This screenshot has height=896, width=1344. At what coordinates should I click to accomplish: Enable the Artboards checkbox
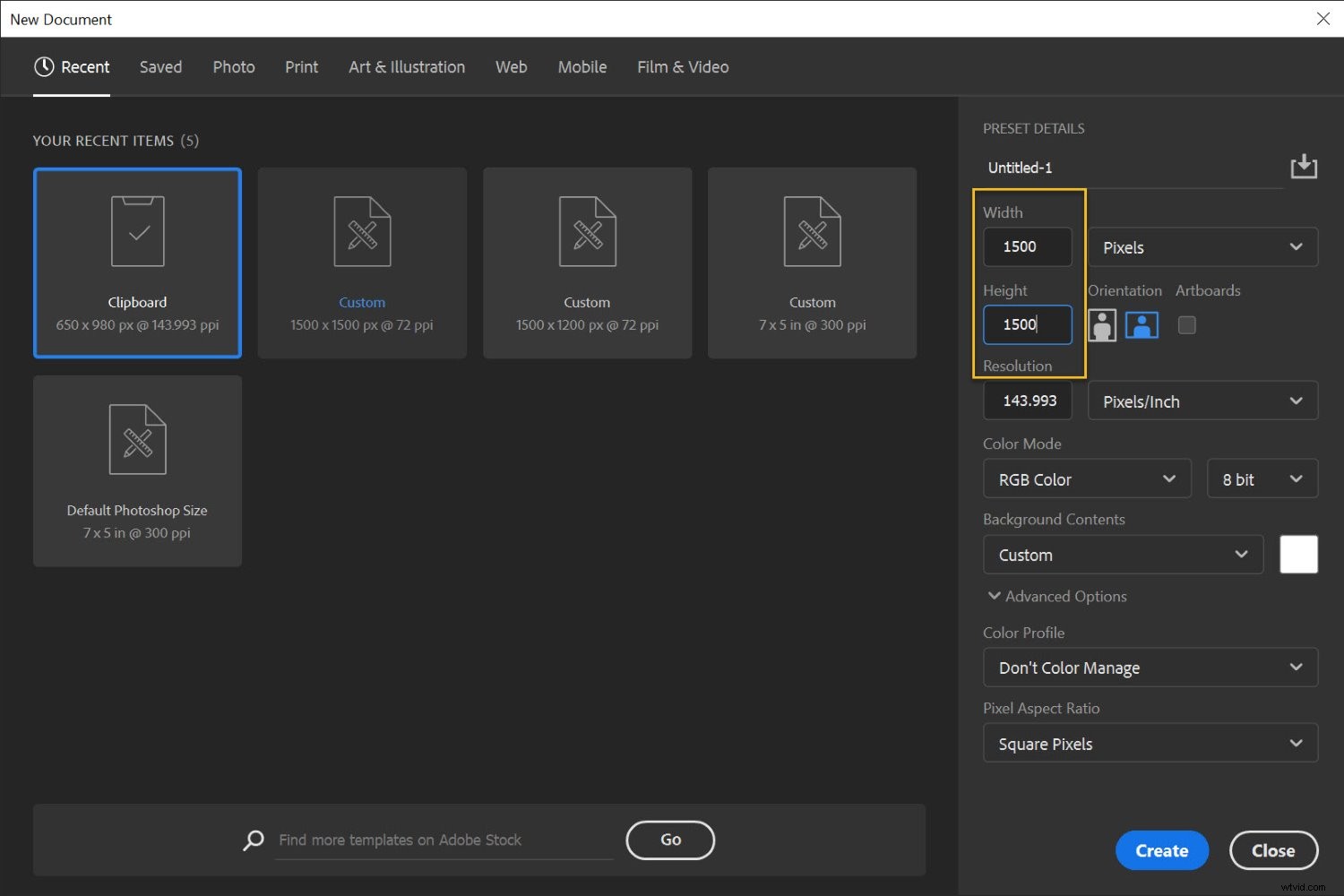click(x=1186, y=325)
